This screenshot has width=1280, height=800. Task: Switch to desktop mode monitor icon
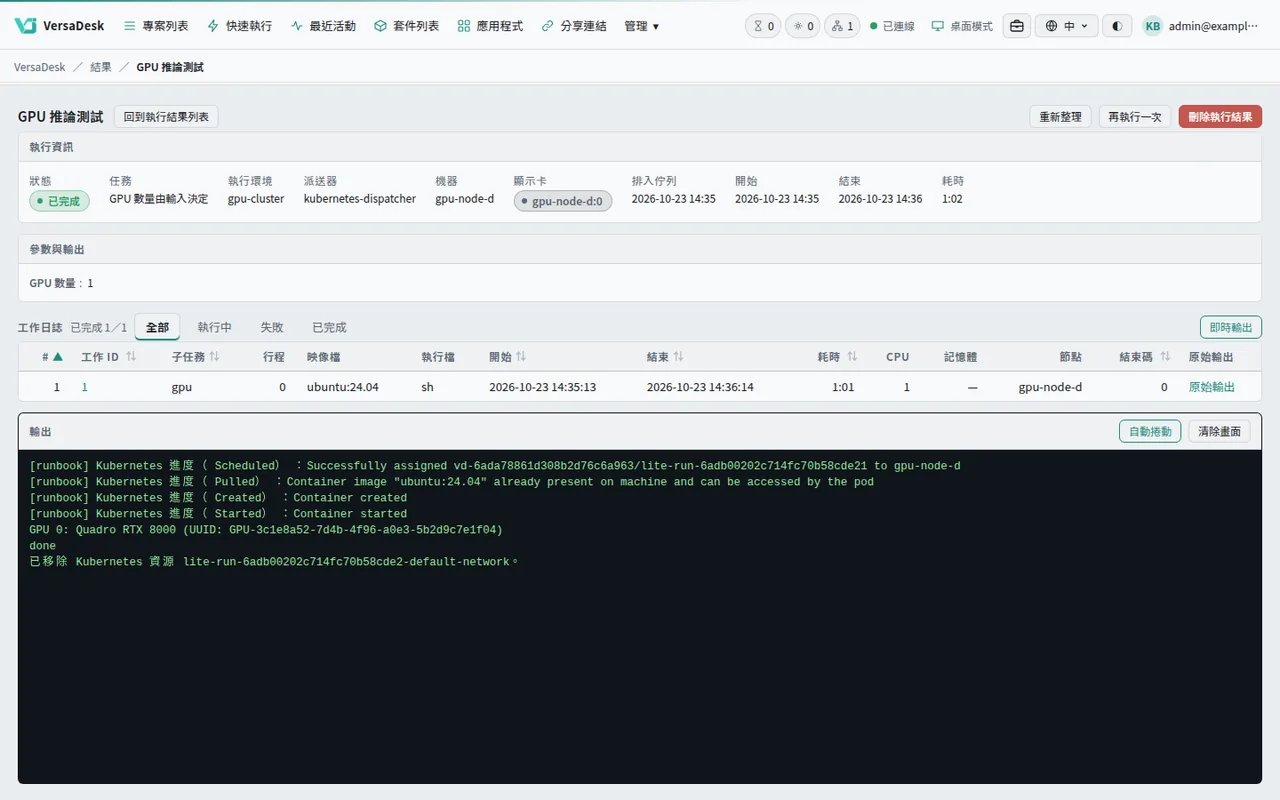pyautogui.click(x=937, y=26)
